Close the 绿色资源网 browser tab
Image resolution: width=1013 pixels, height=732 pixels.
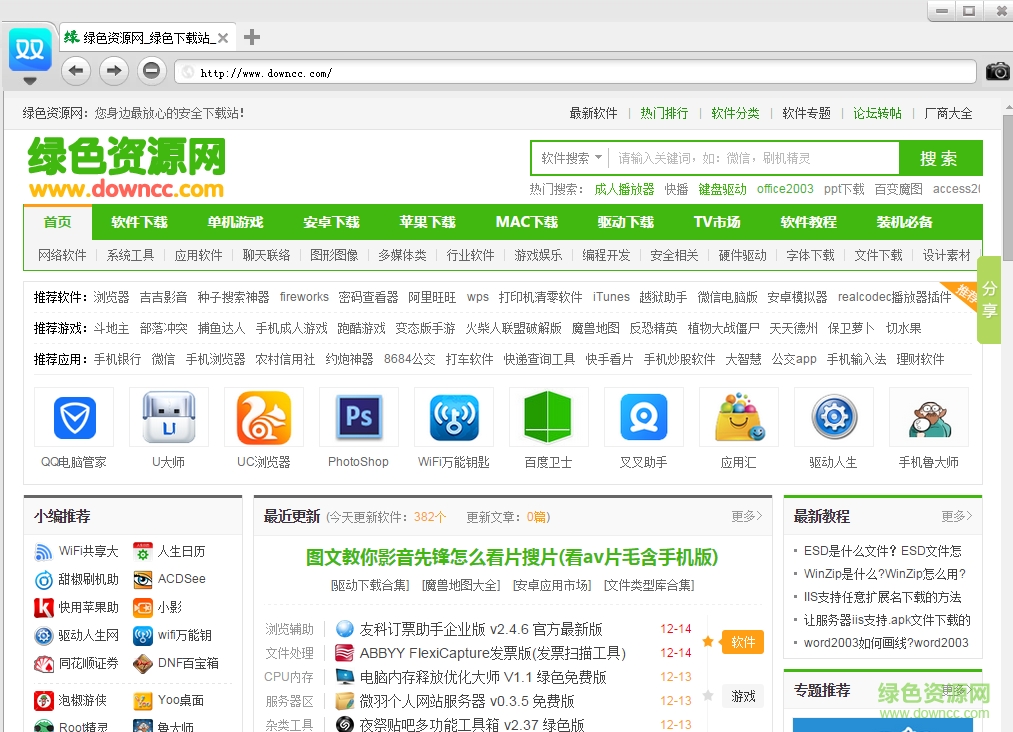click(x=223, y=38)
